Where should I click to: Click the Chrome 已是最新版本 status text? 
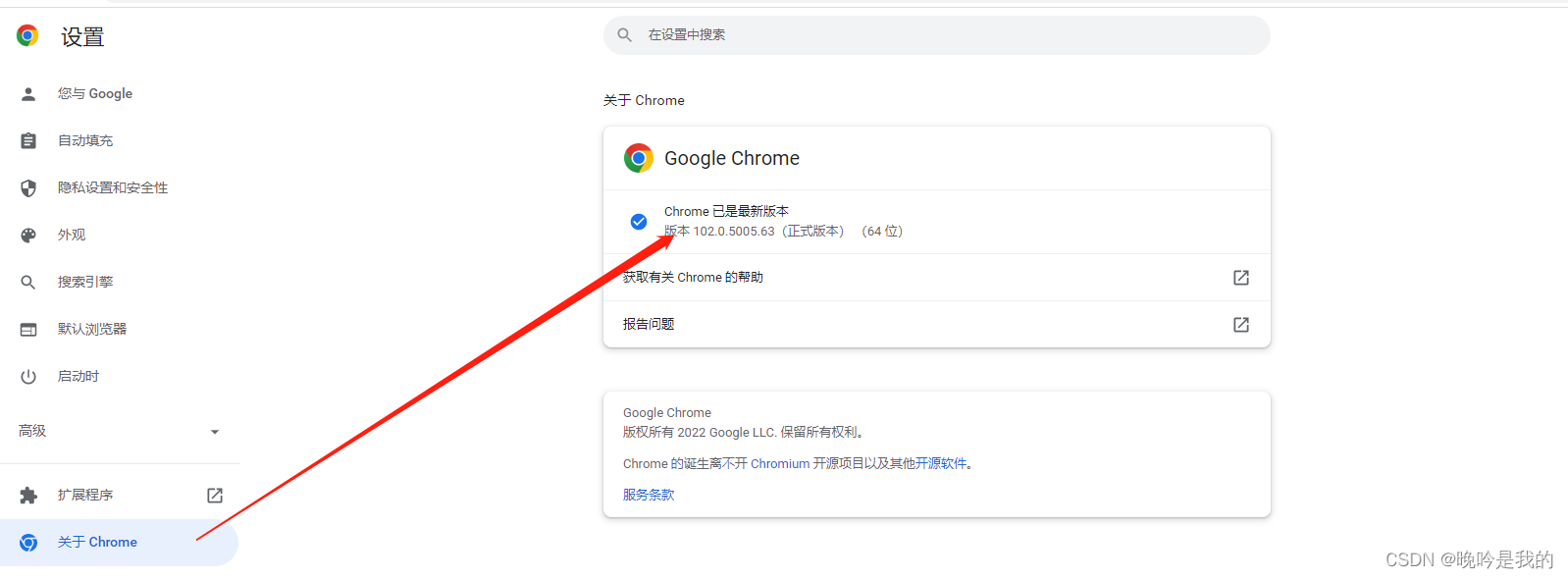[x=726, y=212]
